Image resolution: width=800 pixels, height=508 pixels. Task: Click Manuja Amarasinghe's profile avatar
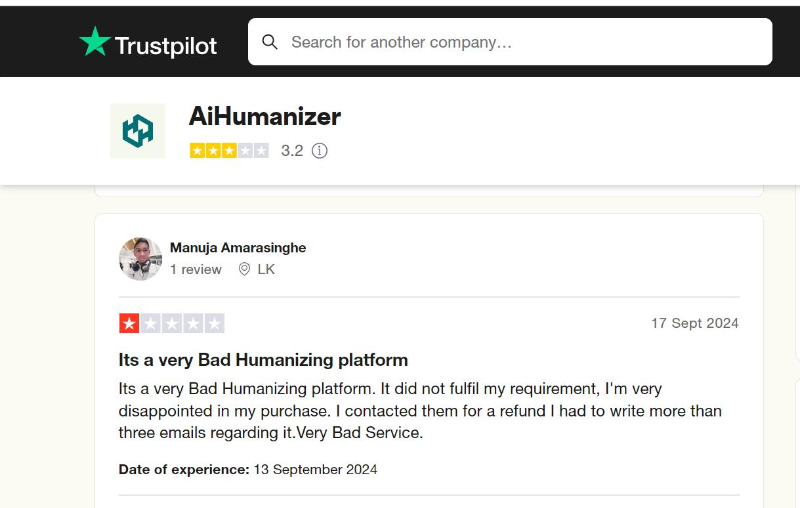point(140,258)
